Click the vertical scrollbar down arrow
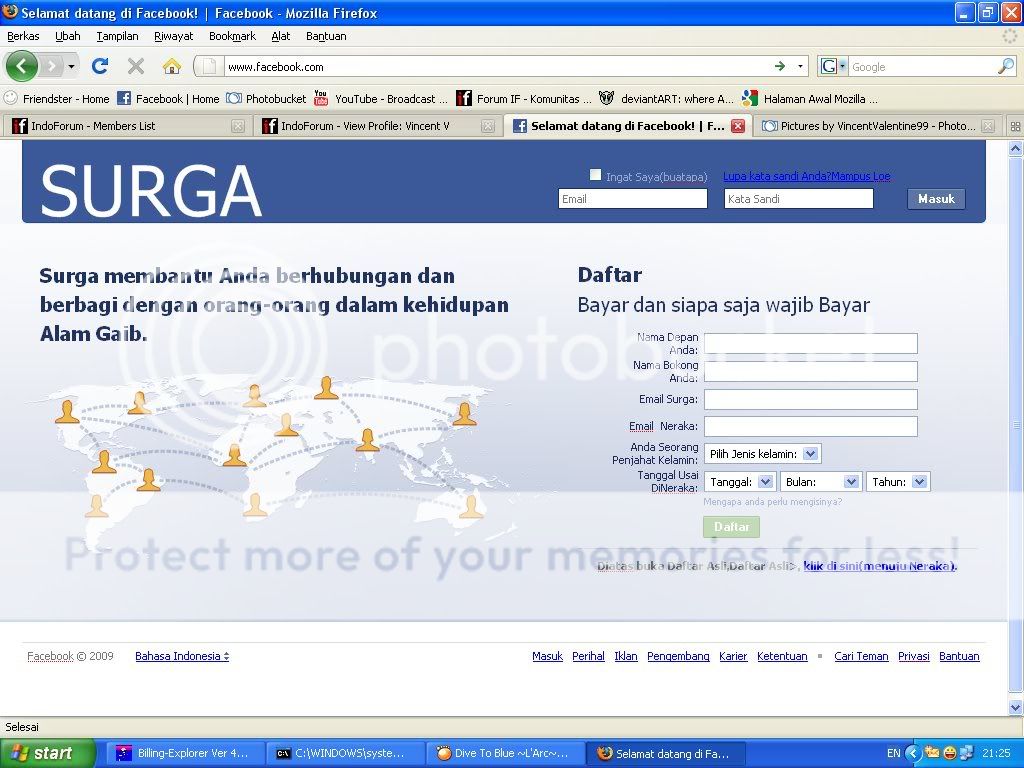This screenshot has height=768, width=1024. (x=1016, y=707)
